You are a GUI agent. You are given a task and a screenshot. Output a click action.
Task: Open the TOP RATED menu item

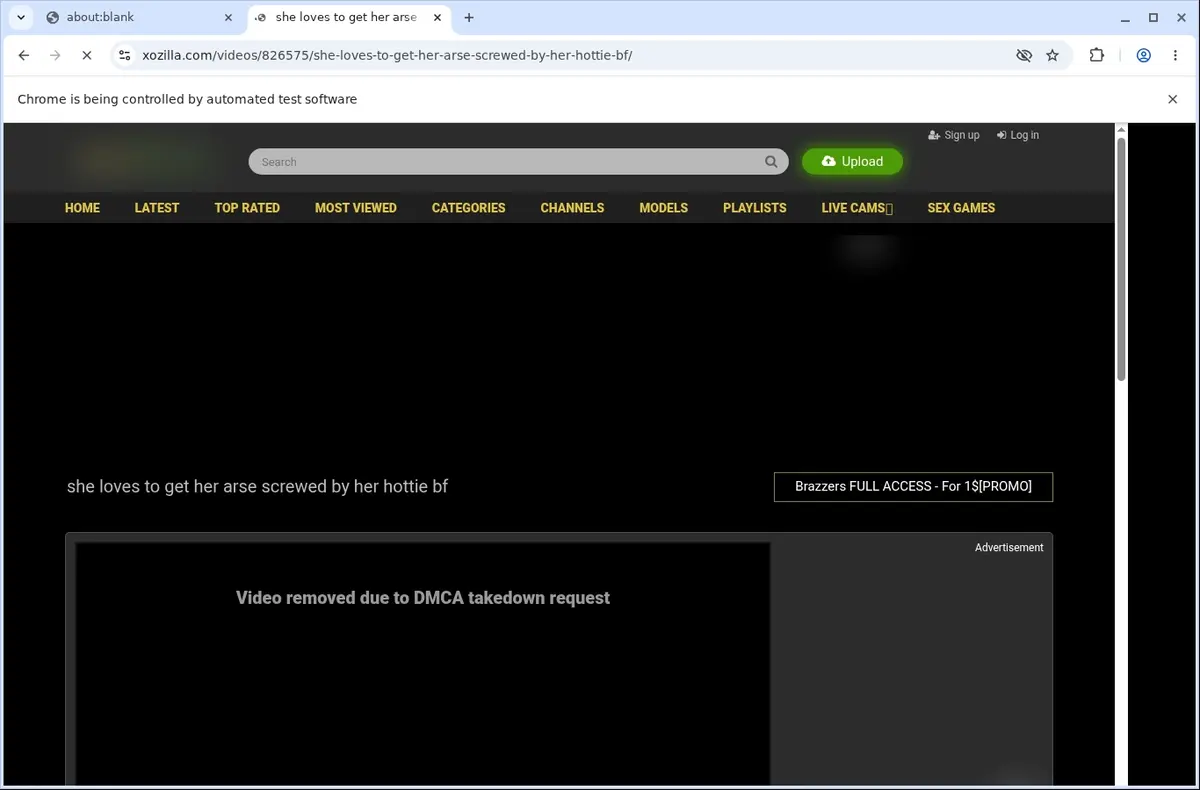pyautogui.click(x=247, y=208)
